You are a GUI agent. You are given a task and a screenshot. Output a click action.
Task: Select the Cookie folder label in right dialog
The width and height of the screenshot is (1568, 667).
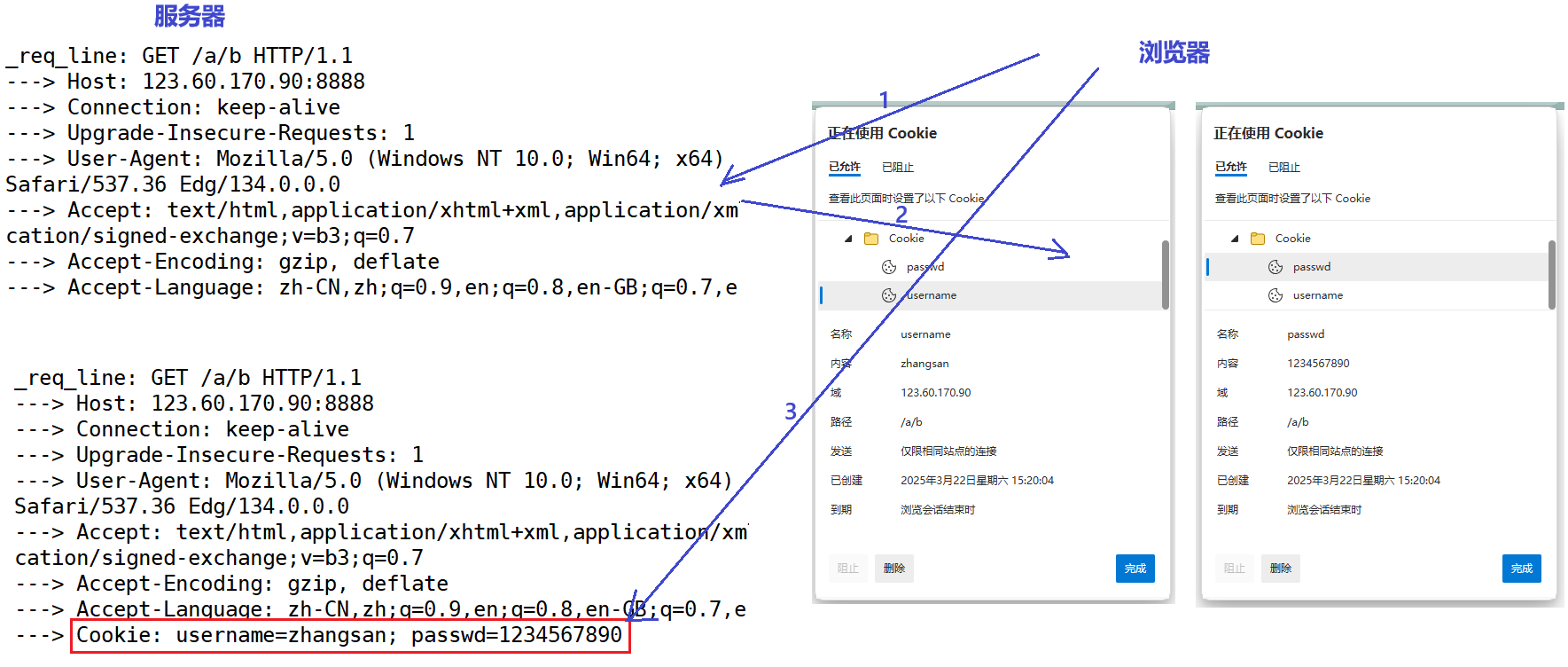(1292, 239)
